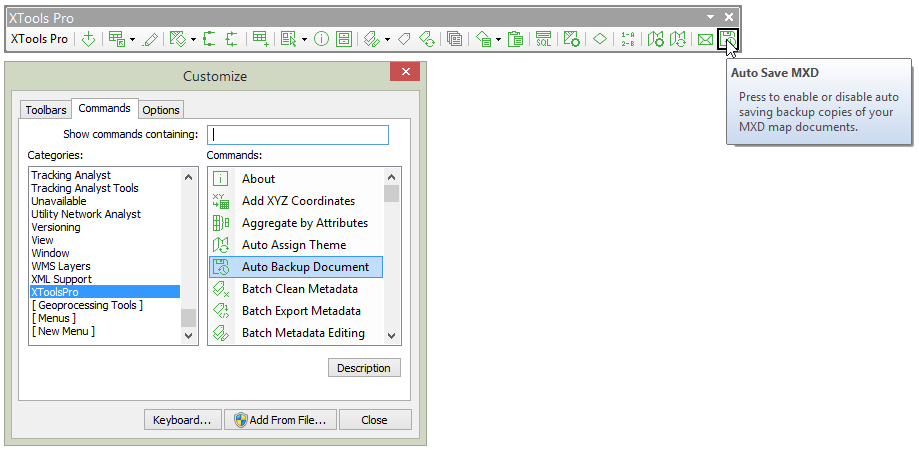Viewport: 919px width, 450px height.
Task: Expand the feature conversion dropdown arrow
Action: [x=193, y=40]
